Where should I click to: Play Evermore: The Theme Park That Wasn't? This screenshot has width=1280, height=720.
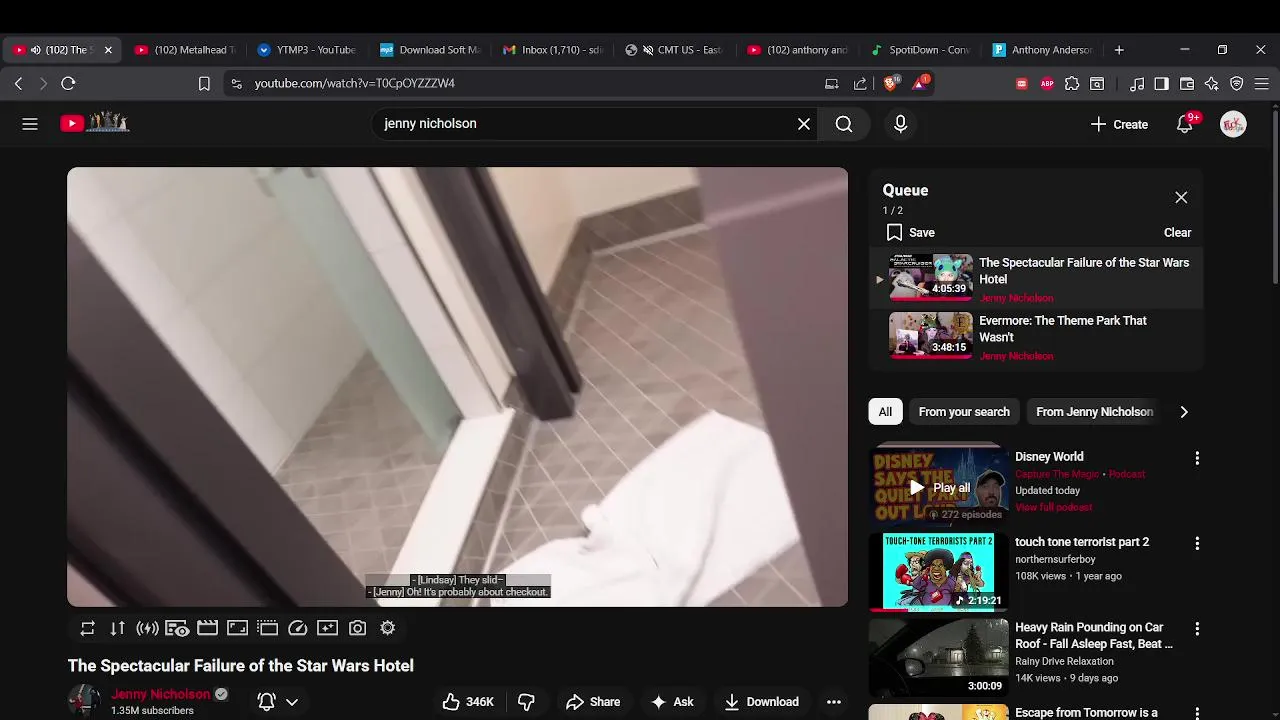click(x=1035, y=337)
